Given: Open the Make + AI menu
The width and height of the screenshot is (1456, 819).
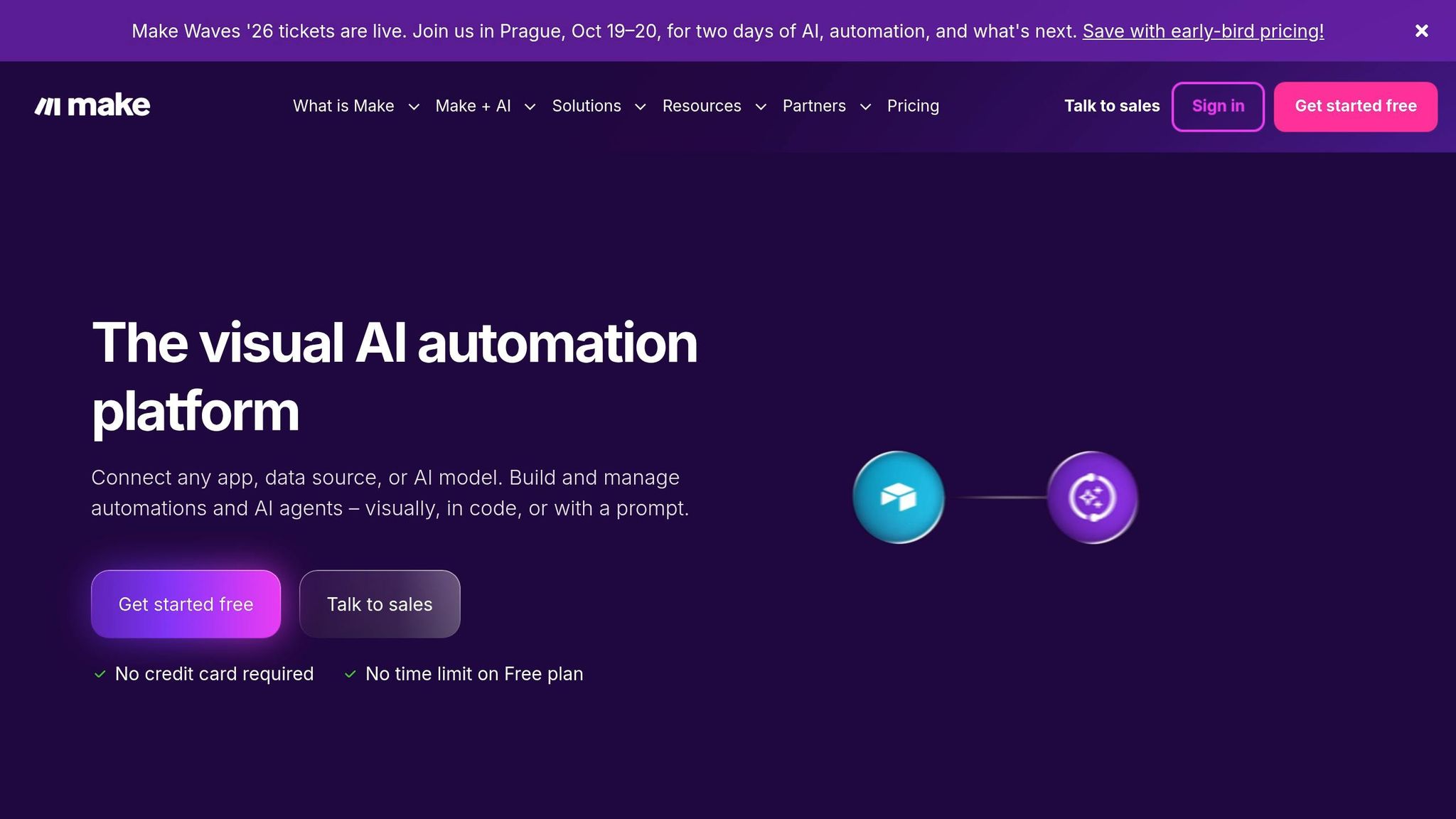Looking at the screenshot, I should point(473,106).
